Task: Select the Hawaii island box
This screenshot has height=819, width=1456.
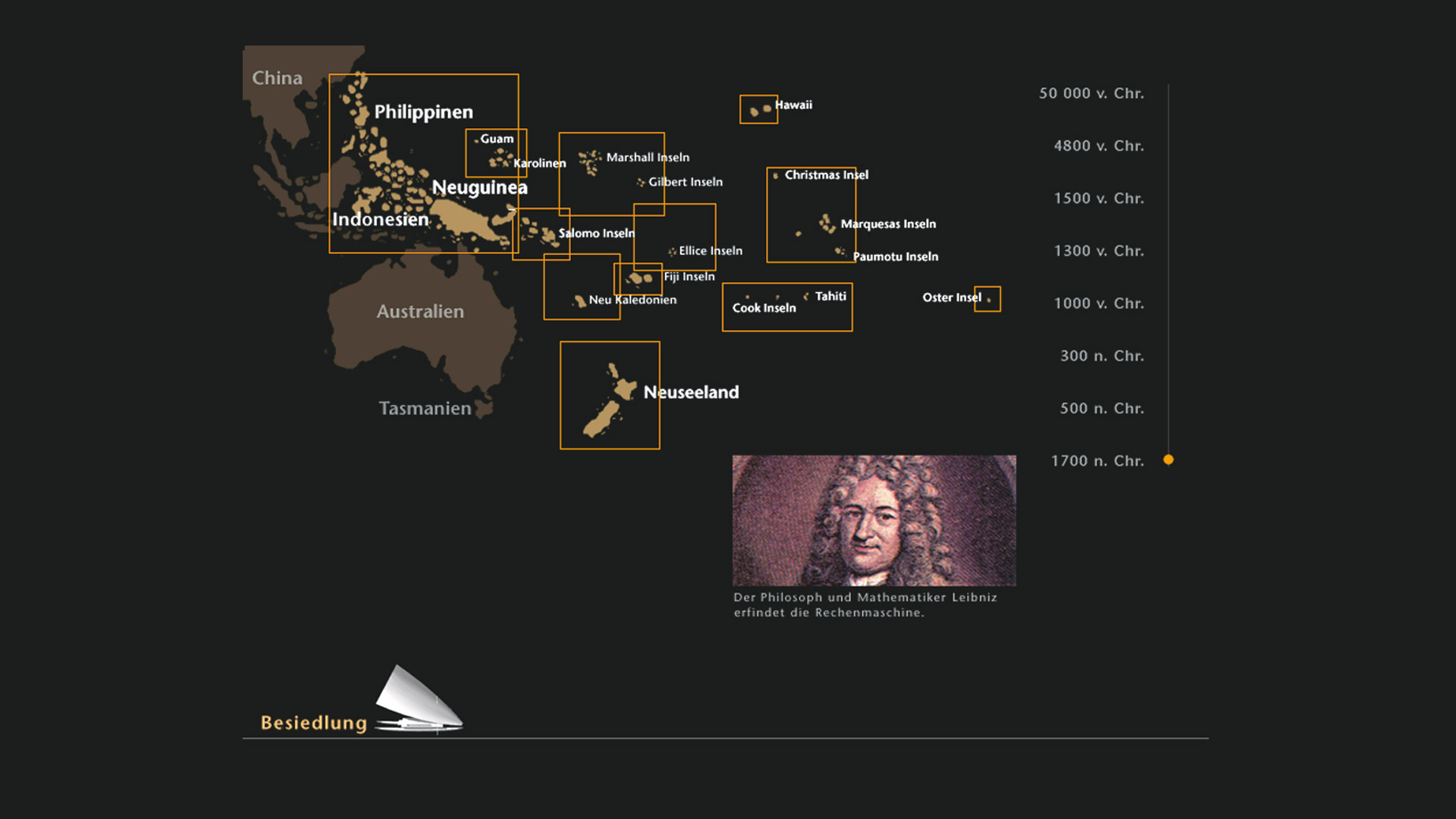Action: pyautogui.click(x=758, y=109)
